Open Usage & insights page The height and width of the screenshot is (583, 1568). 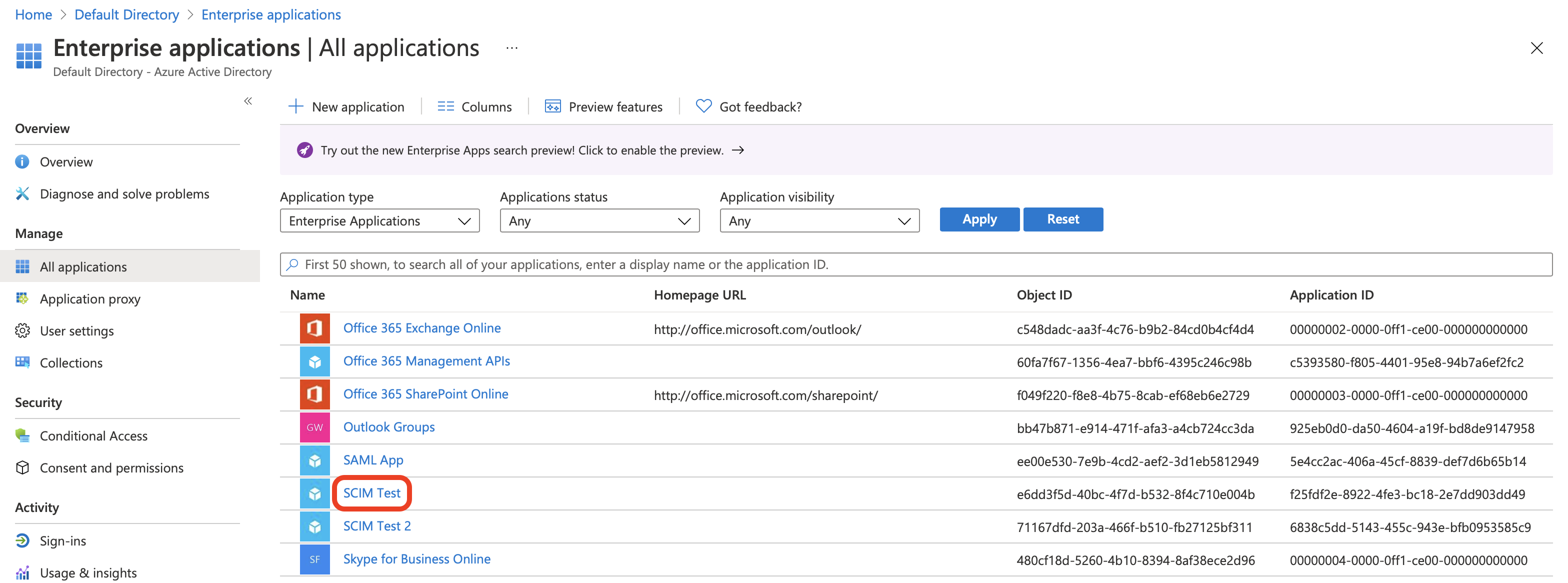88,573
